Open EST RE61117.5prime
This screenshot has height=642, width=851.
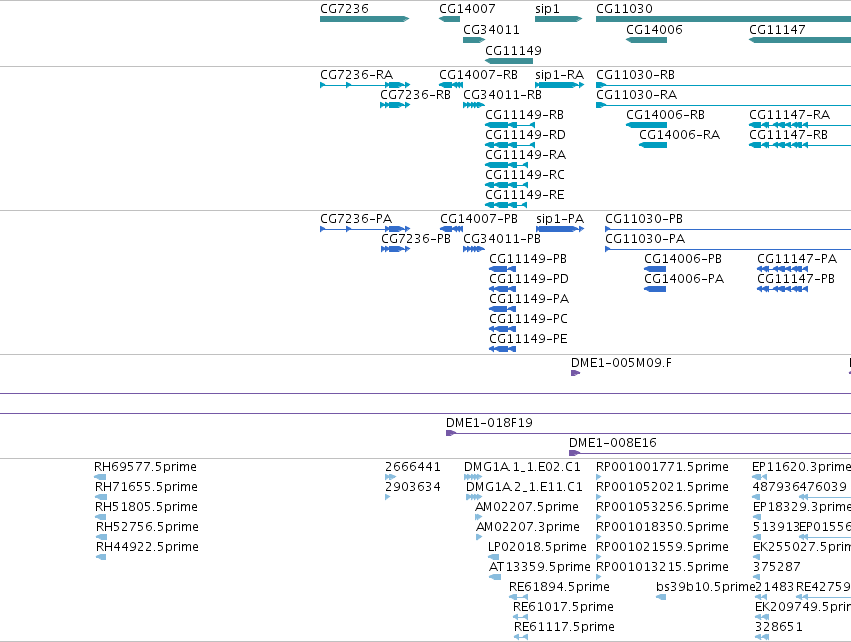click(521, 637)
